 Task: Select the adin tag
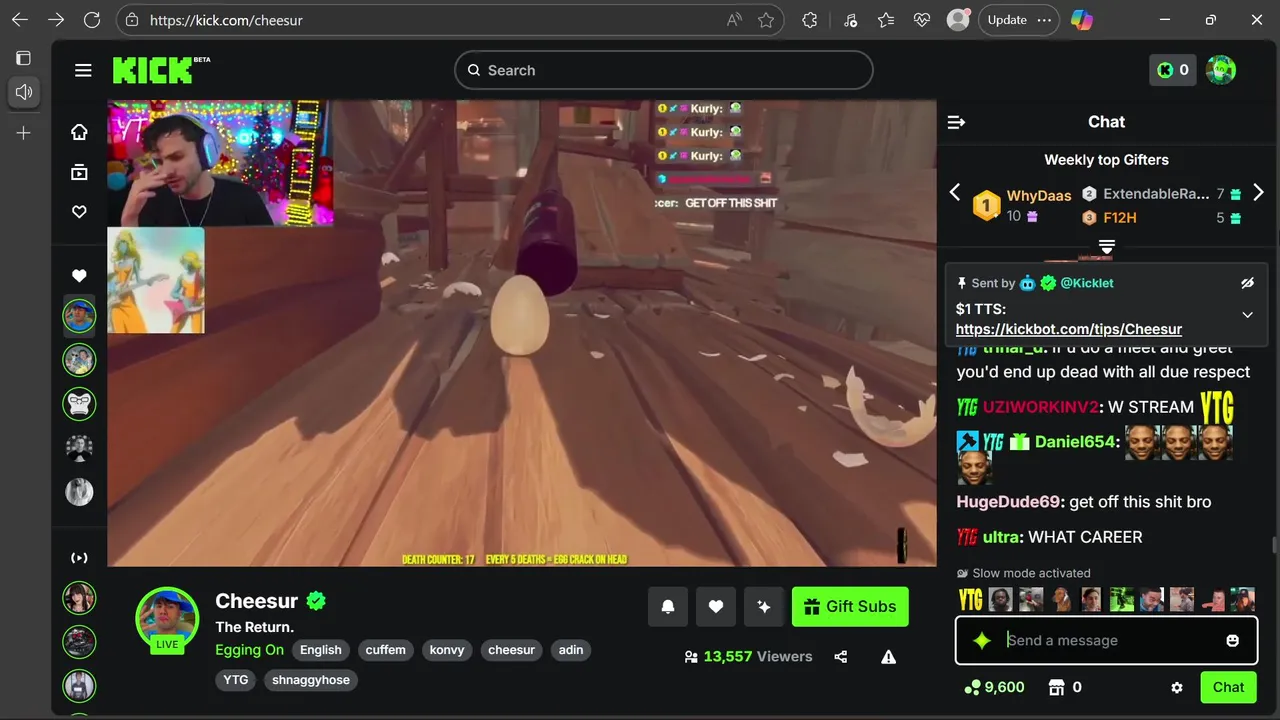tap(571, 650)
